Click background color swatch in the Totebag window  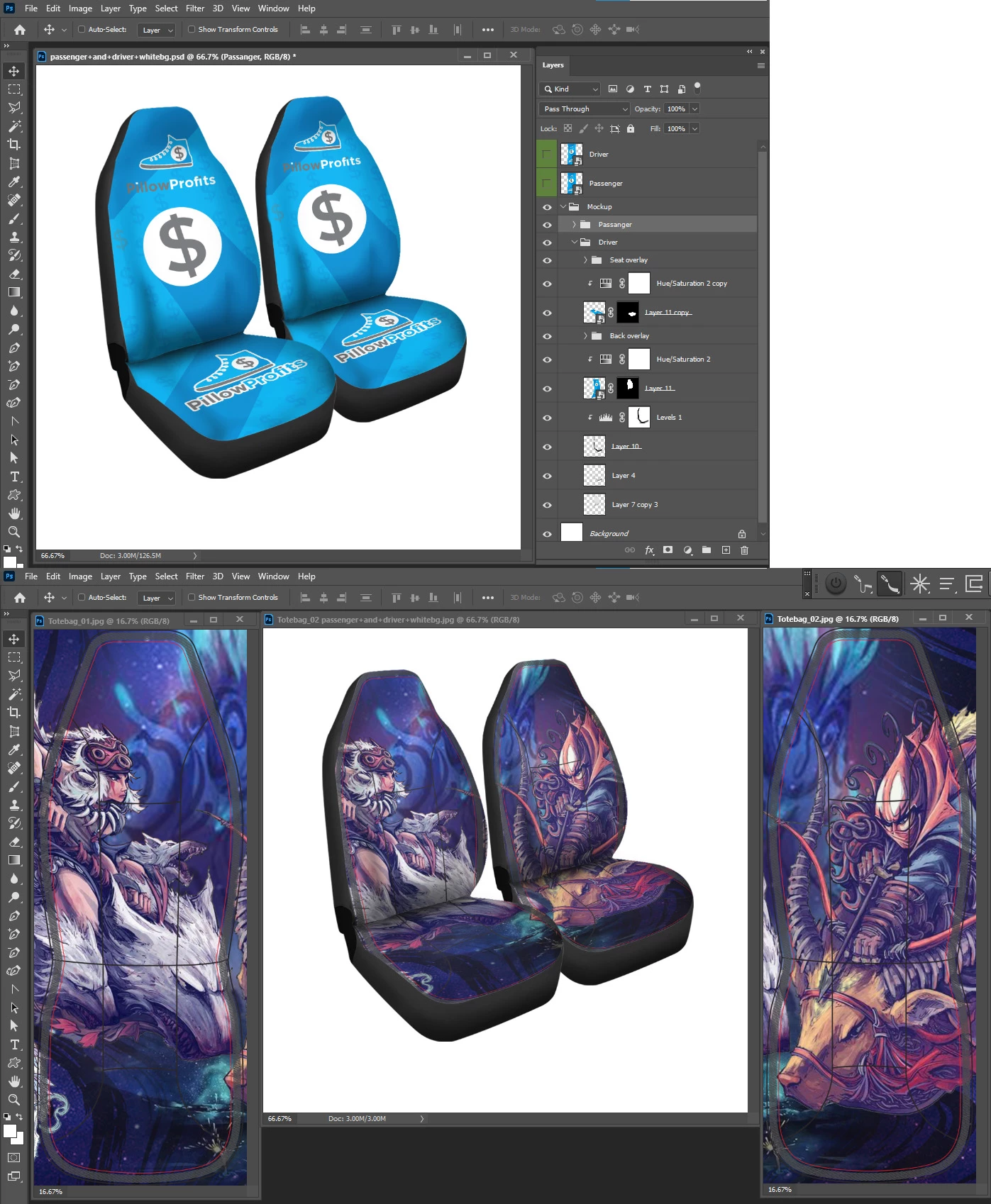[x=20, y=1140]
